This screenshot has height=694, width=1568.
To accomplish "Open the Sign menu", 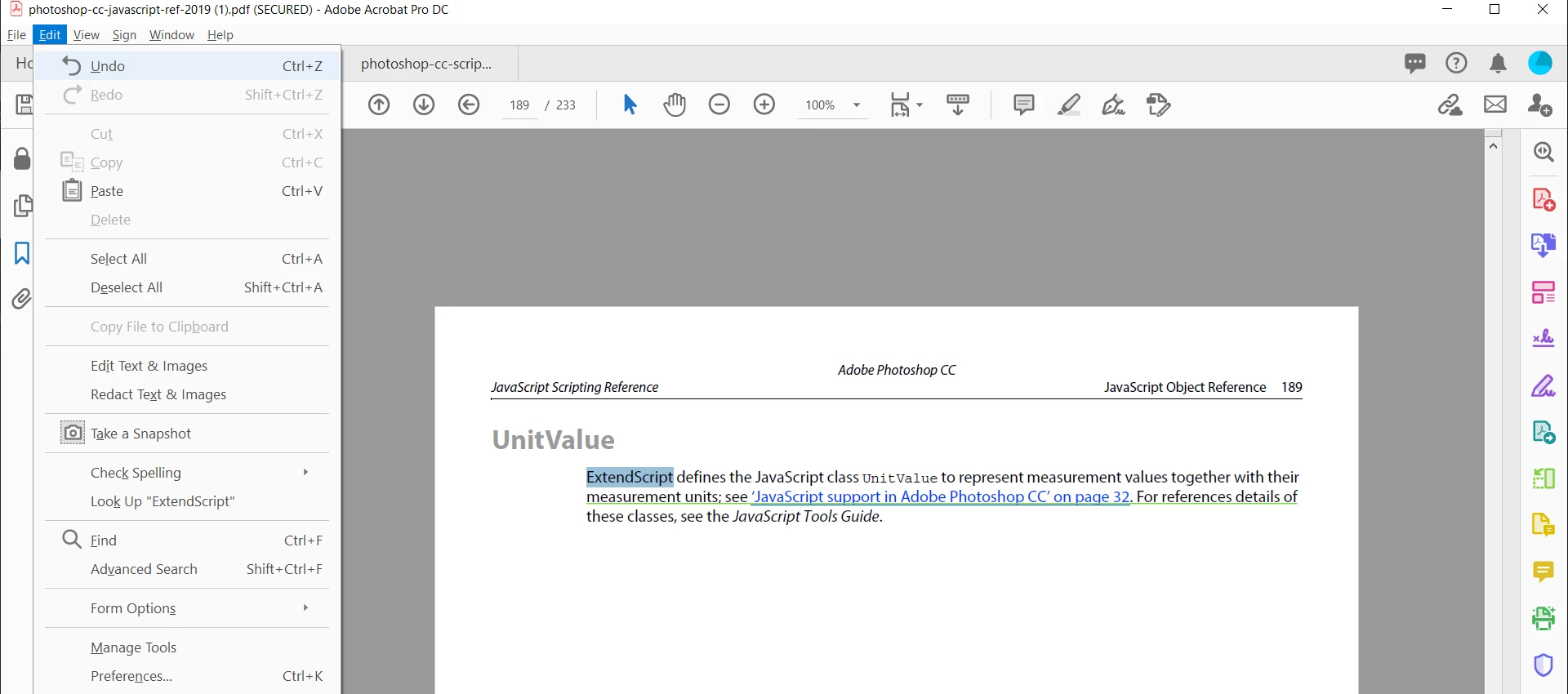I will (x=124, y=35).
